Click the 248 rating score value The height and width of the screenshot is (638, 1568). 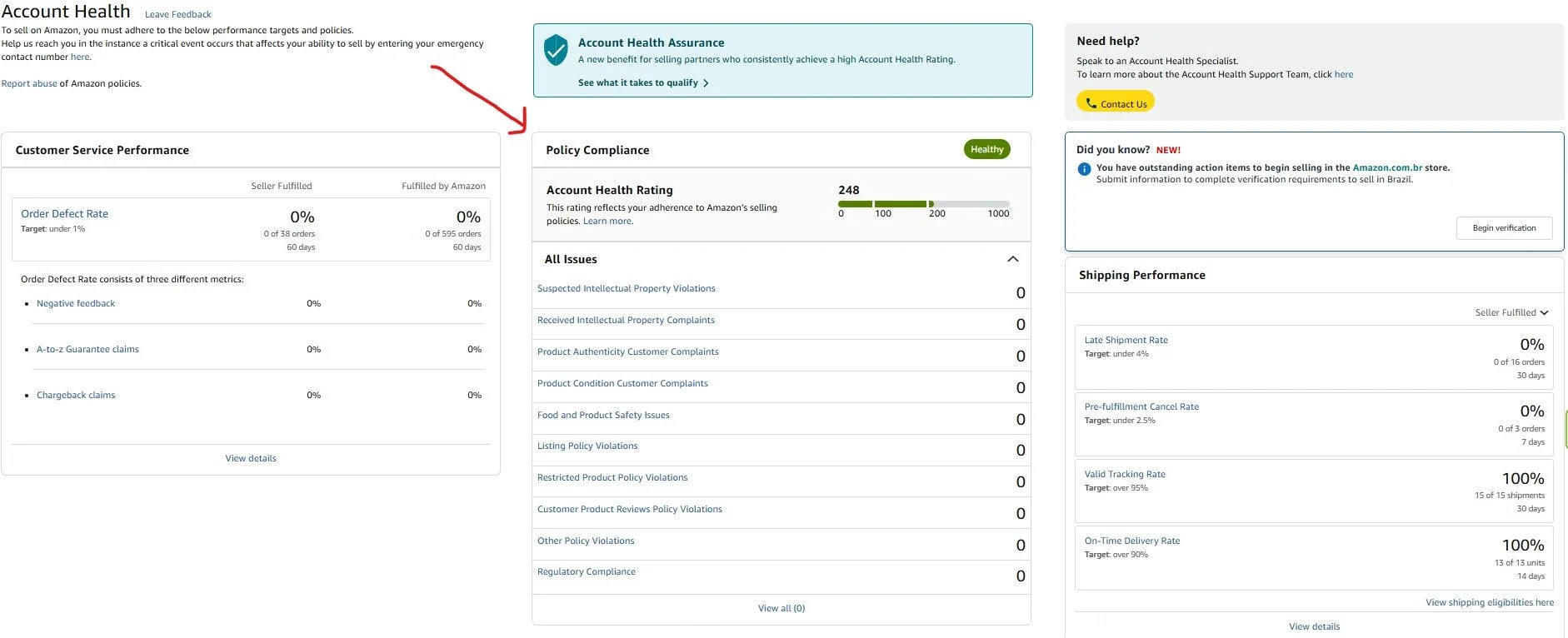click(848, 190)
